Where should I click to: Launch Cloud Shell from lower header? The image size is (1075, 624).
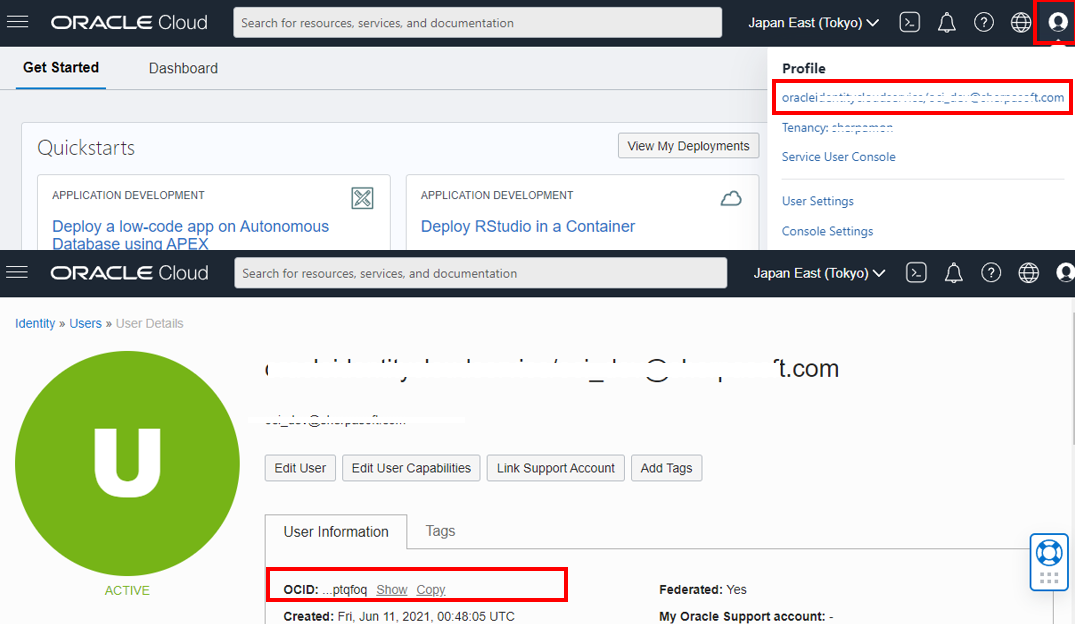point(916,273)
